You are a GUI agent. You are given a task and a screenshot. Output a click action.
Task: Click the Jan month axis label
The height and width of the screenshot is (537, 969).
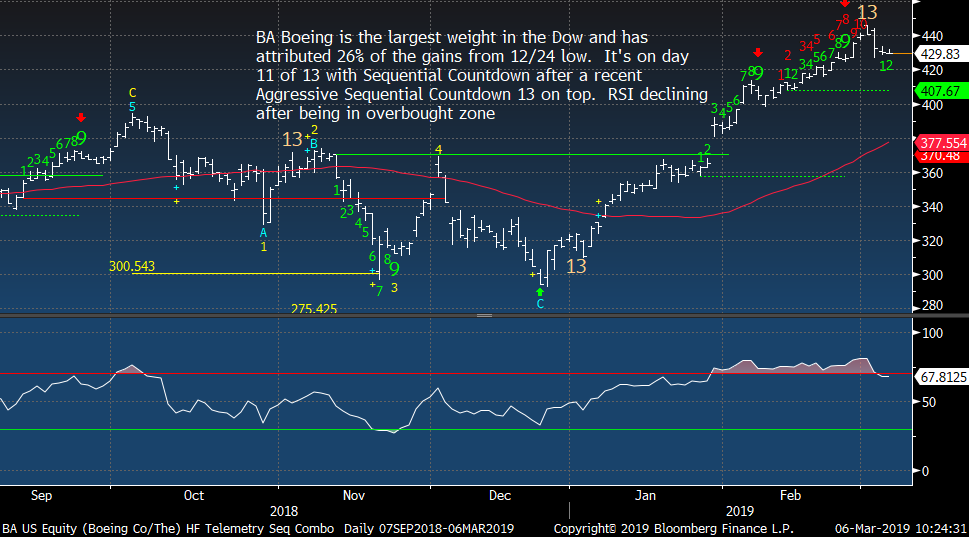point(645,496)
